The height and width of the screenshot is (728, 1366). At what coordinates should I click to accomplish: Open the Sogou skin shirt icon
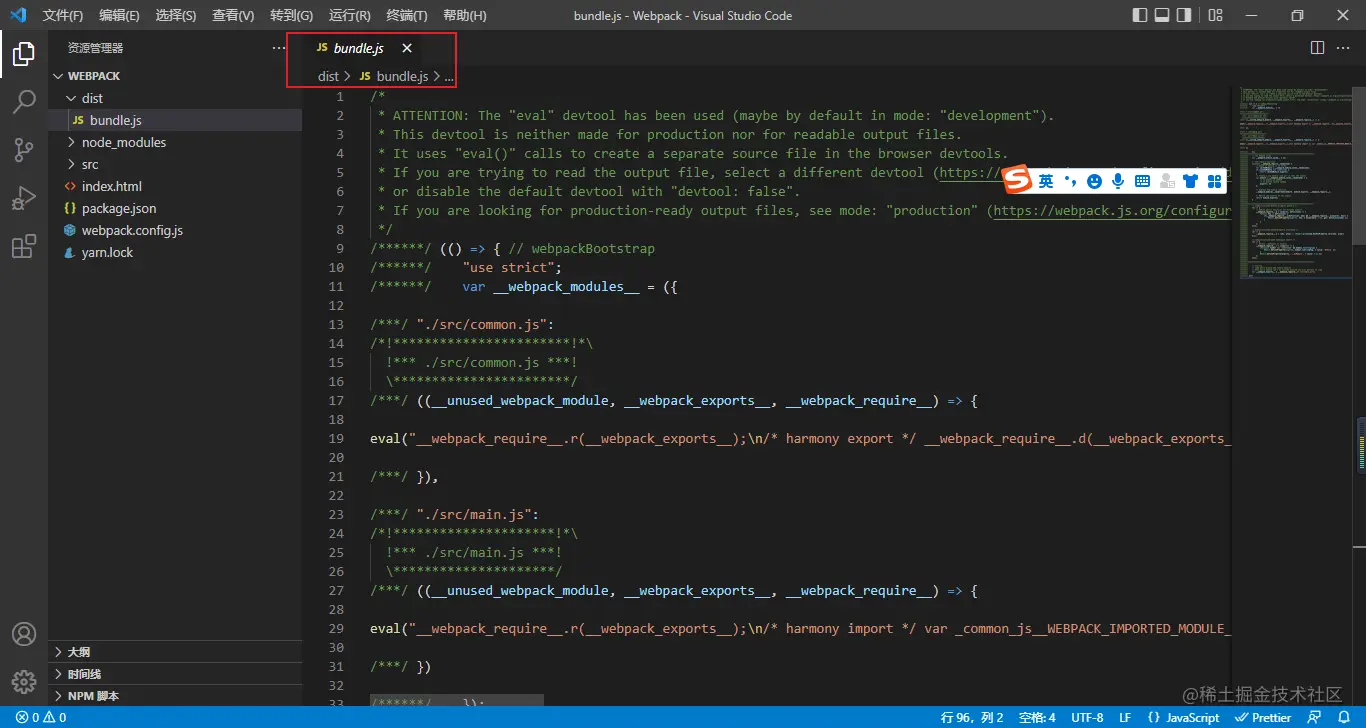tap(1190, 181)
